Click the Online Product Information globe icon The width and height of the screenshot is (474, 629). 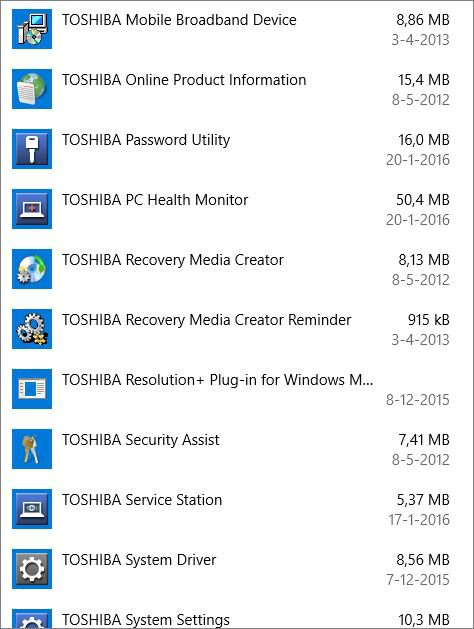[32, 89]
